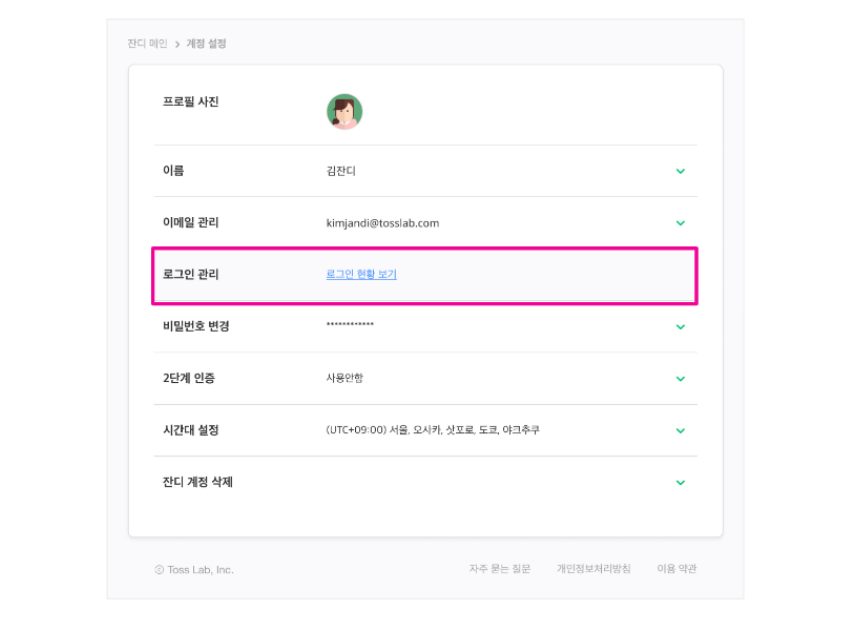Expand the 이름 row chevron

click(x=680, y=171)
